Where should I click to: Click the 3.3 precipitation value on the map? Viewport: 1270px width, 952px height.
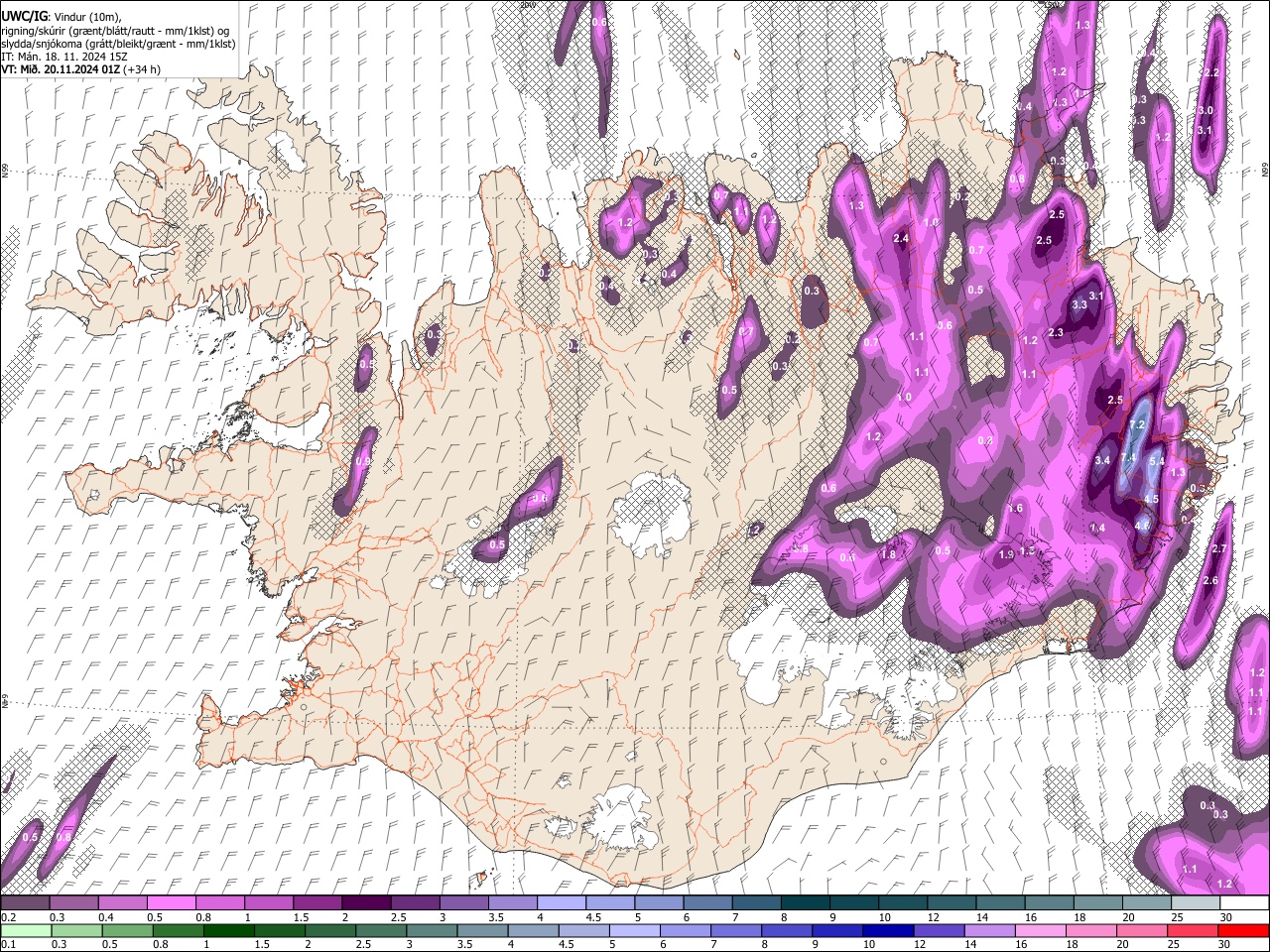coord(1080,305)
